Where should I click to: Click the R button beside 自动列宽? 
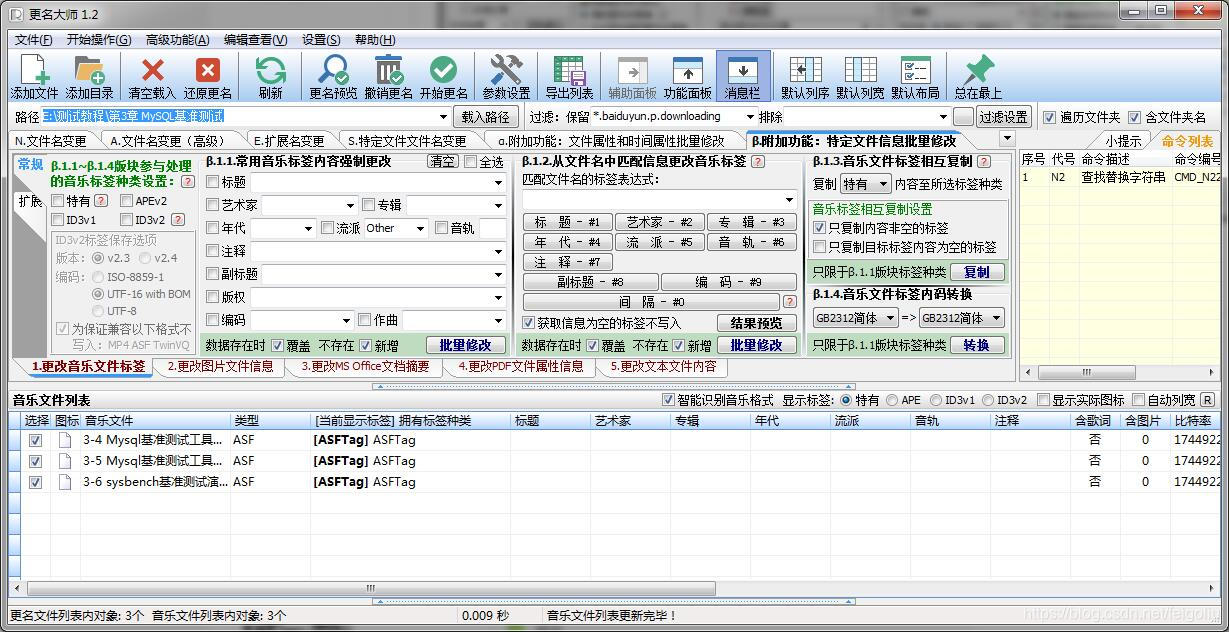(x=1207, y=400)
